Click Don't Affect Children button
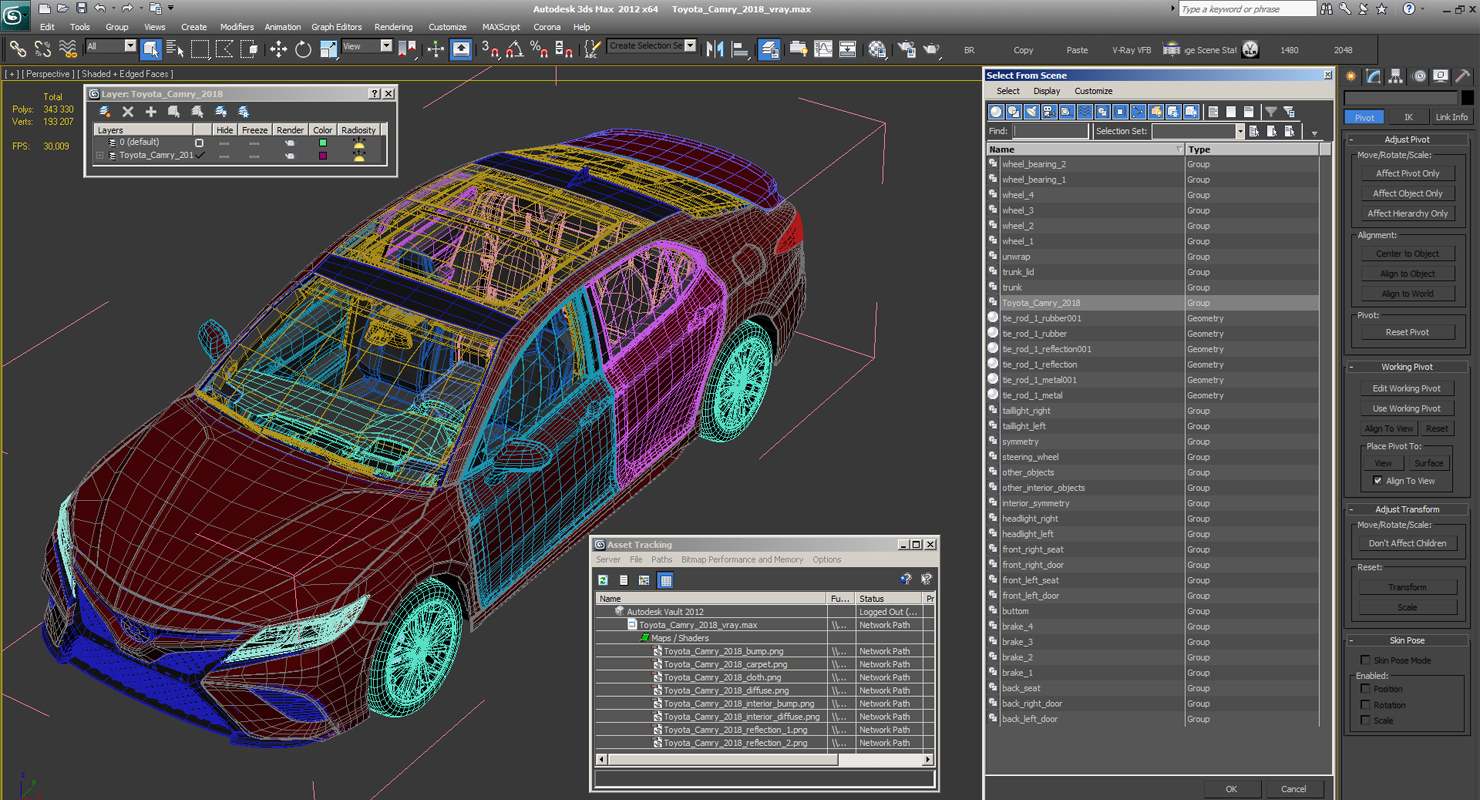1480x800 pixels. coord(1407,543)
